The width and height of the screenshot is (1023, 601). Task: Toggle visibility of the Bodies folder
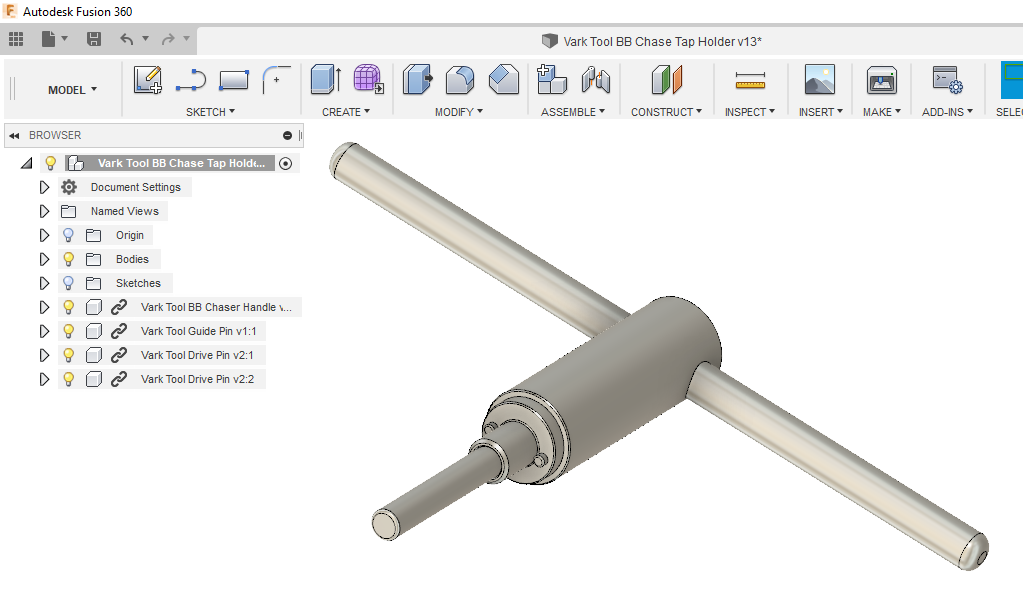click(x=69, y=259)
